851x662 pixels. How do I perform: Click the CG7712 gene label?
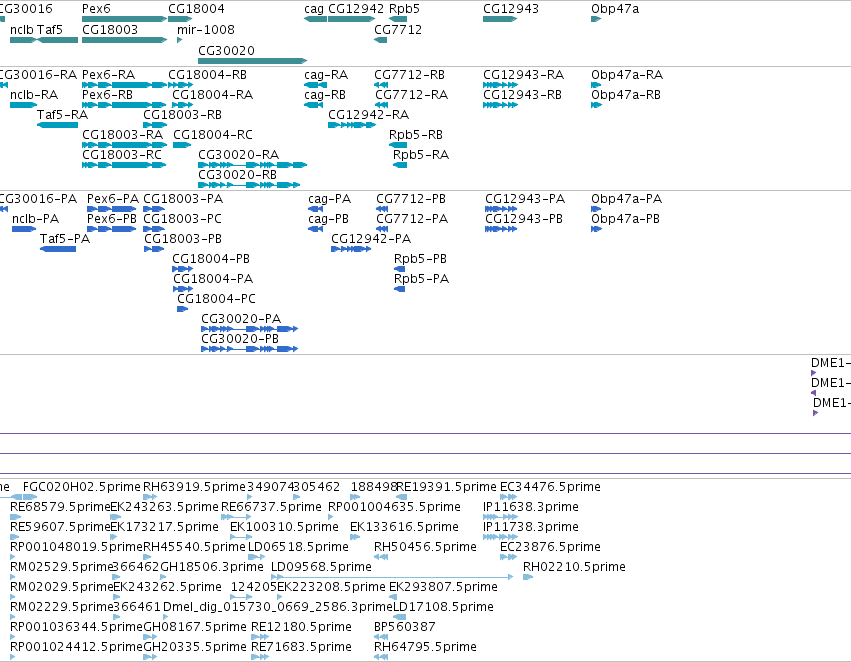[398, 29]
